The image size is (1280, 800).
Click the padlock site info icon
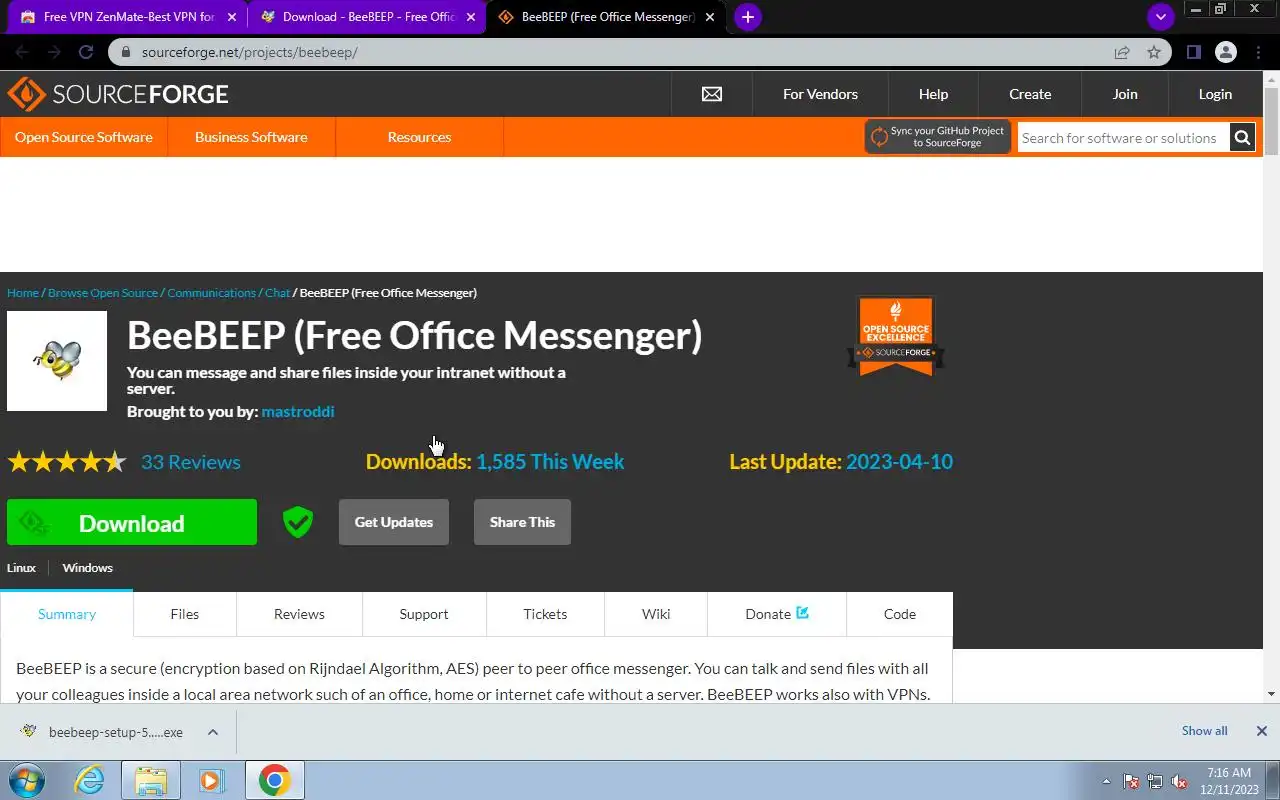point(125,52)
